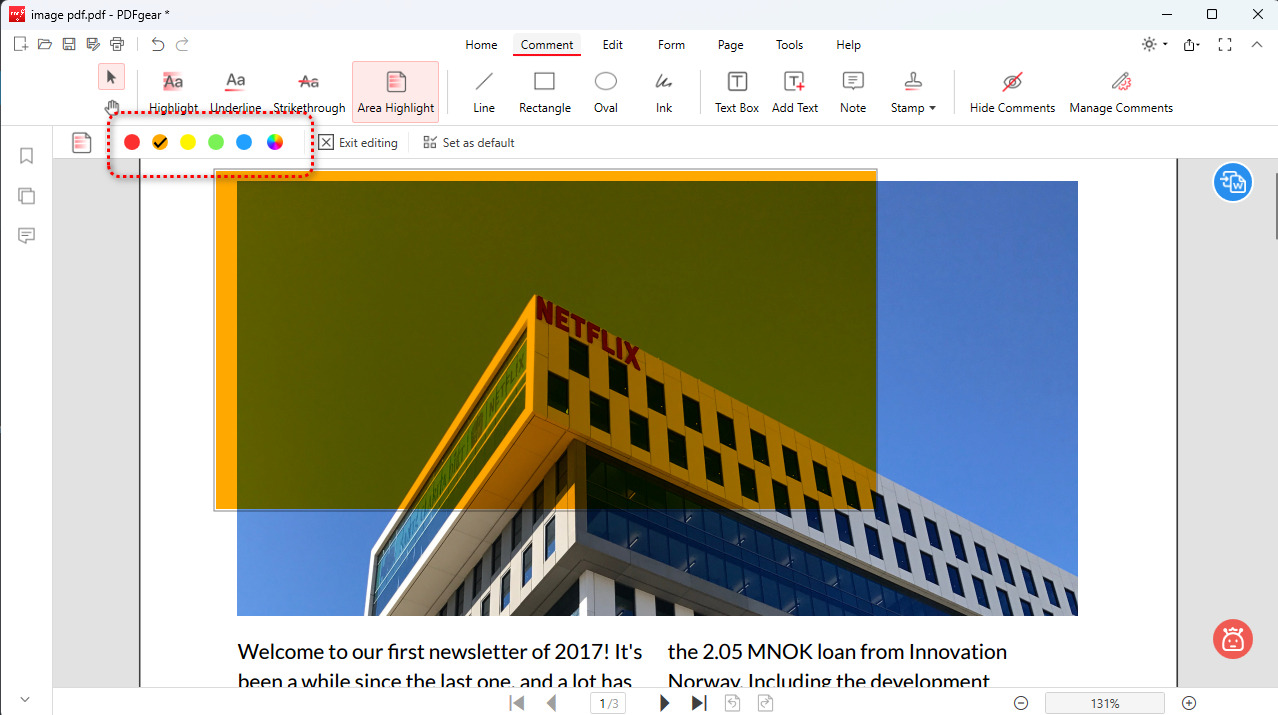1278x715 pixels.
Task: Pick the red highlight color
Action: [132, 143]
